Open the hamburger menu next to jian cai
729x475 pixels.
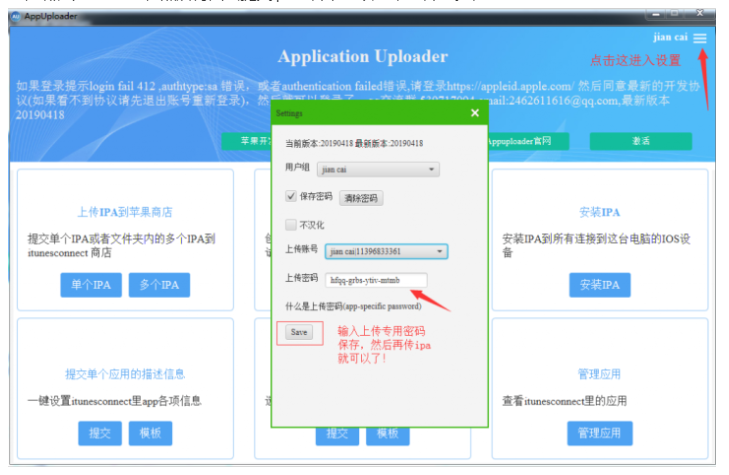pyautogui.click(x=700, y=38)
